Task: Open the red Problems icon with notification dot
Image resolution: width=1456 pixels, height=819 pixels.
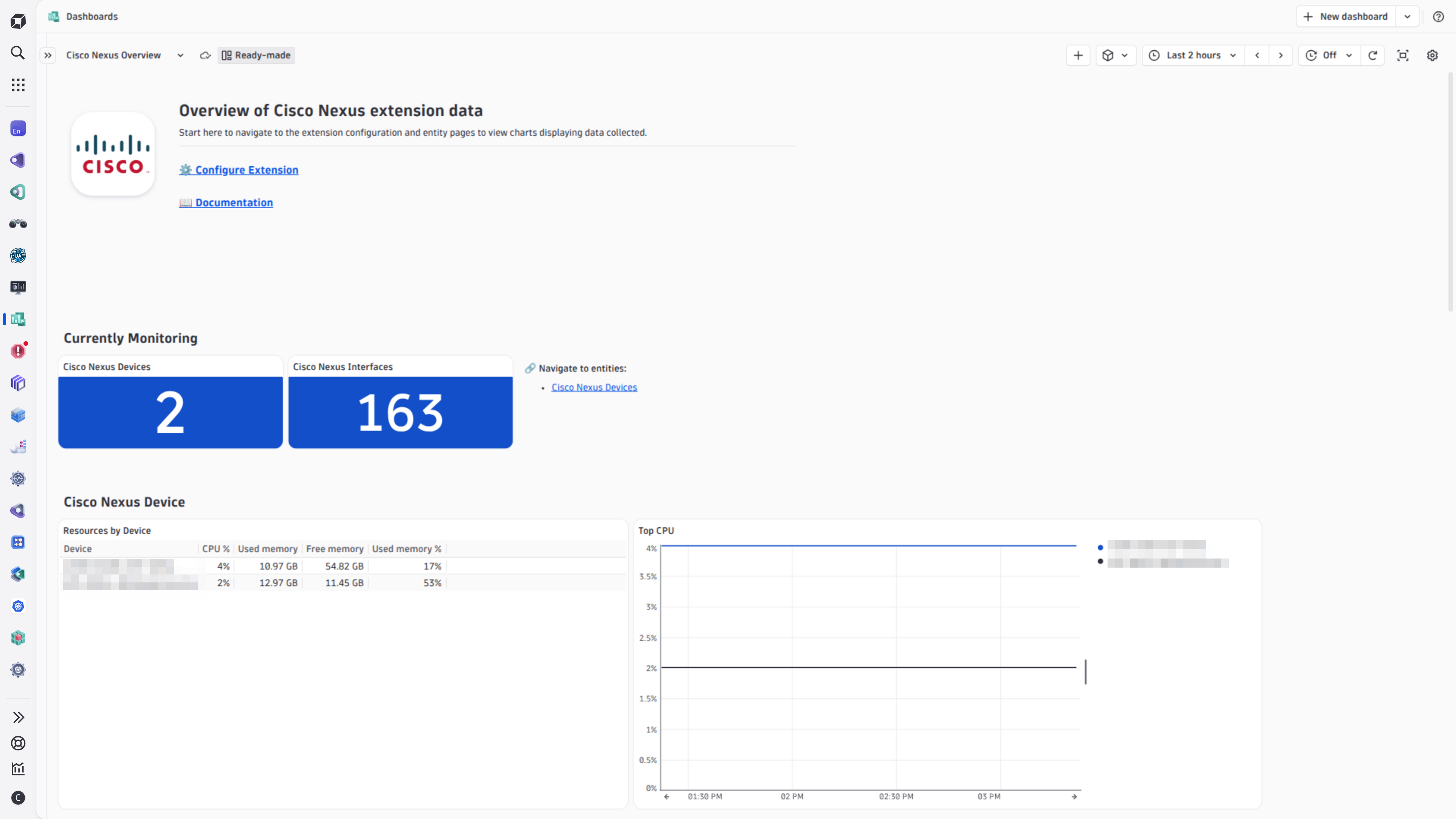Action: [18, 351]
